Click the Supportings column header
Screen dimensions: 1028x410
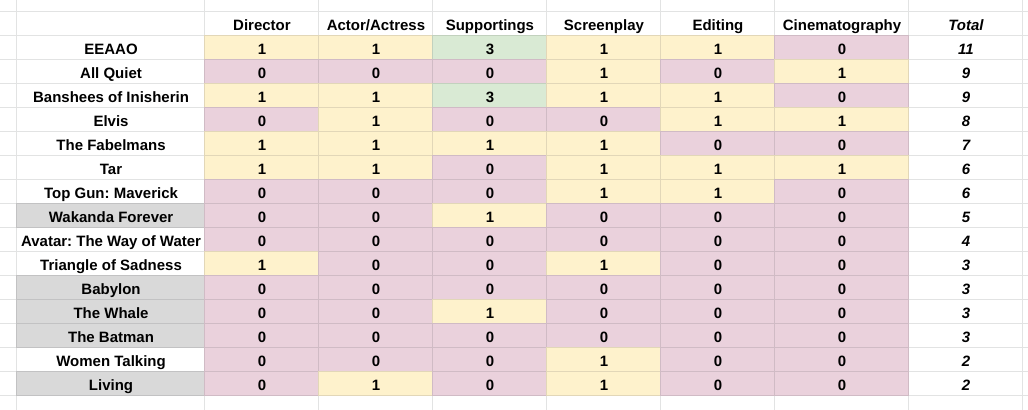click(x=489, y=25)
